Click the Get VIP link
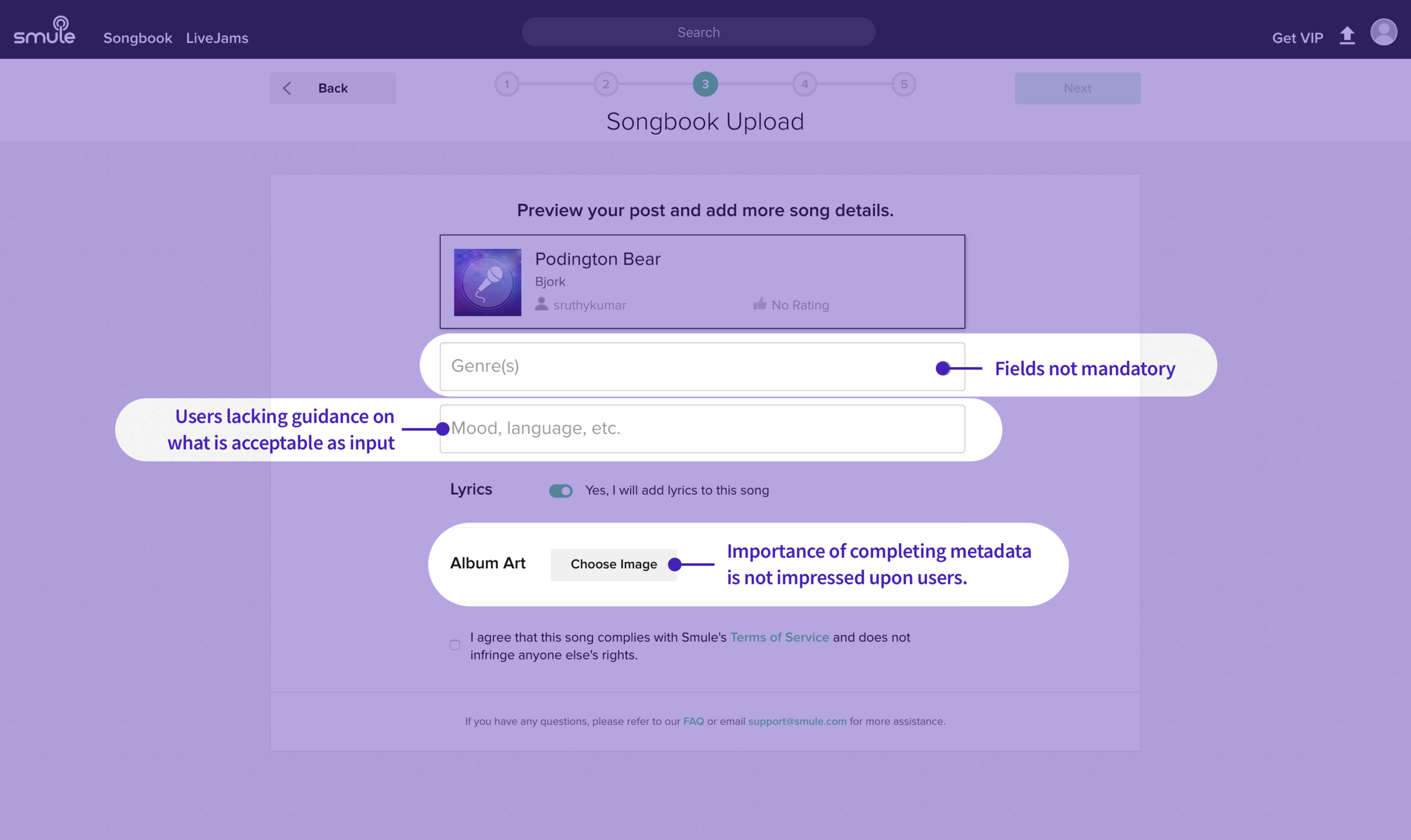This screenshot has width=1411, height=840. click(x=1298, y=38)
